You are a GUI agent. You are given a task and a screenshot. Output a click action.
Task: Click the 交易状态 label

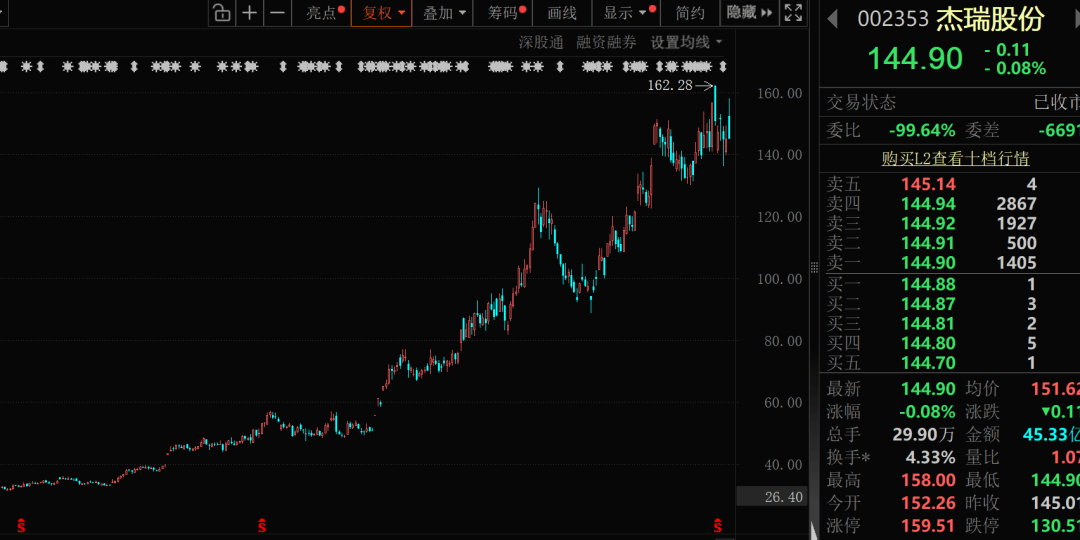click(x=862, y=103)
